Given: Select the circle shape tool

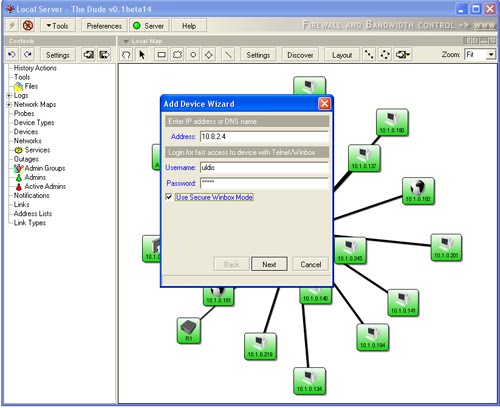Looking at the screenshot, I should (193, 54).
